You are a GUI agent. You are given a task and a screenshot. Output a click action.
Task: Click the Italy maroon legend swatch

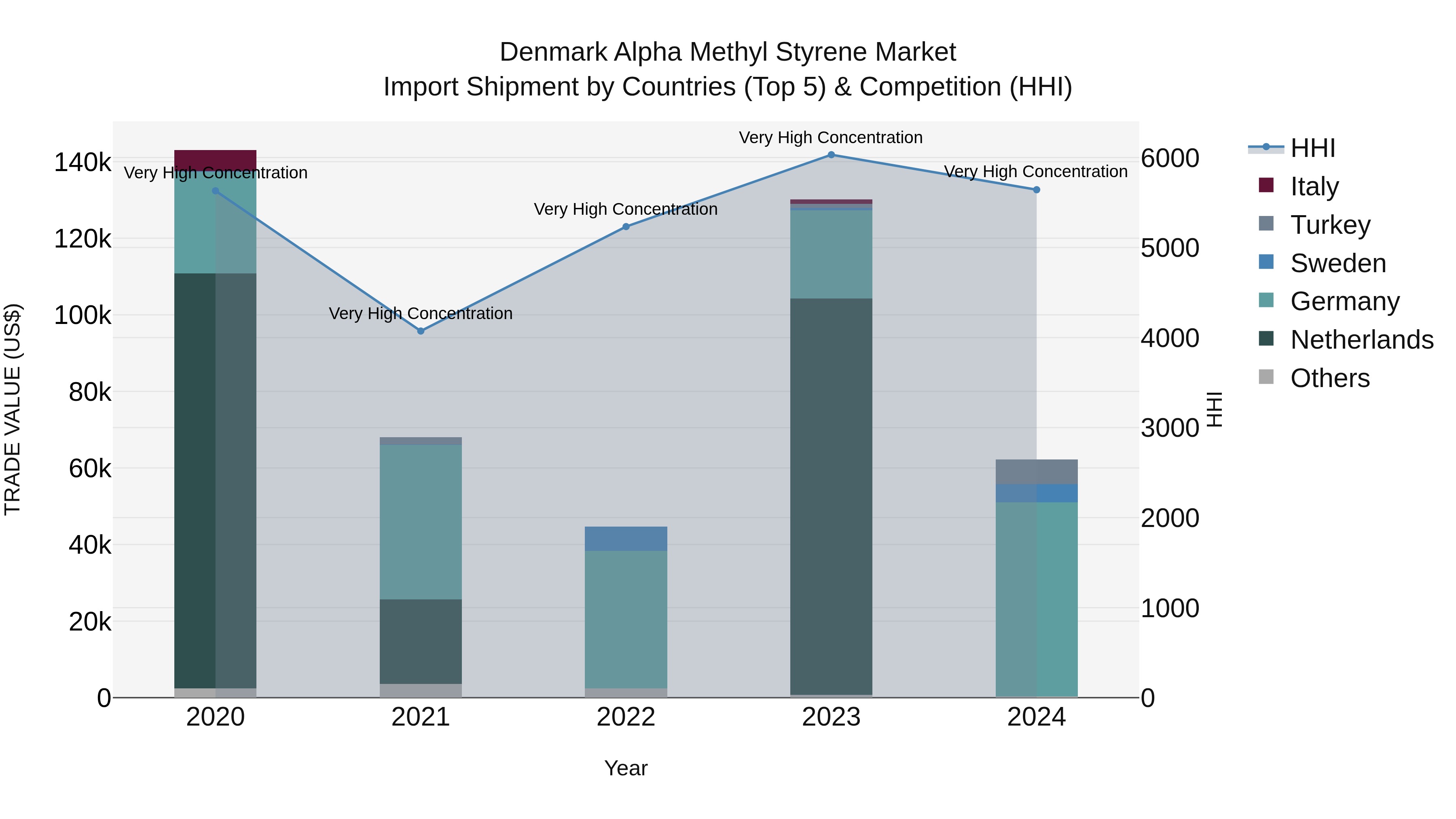(x=1266, y=185)
